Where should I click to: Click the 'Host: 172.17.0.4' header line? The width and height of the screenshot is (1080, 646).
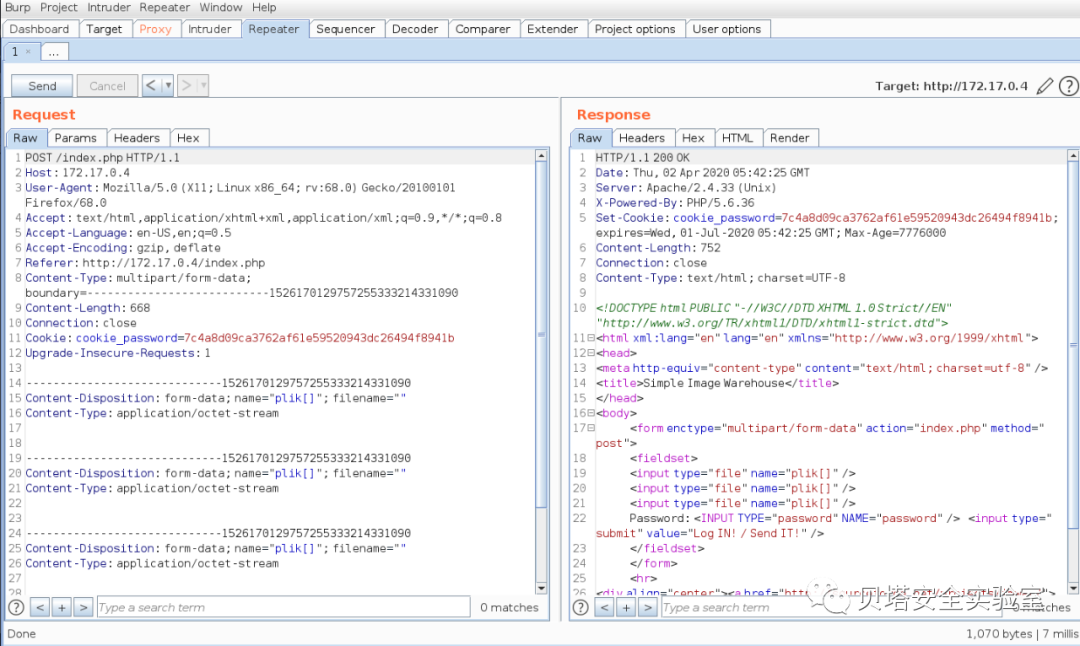(x=77, y=173)
